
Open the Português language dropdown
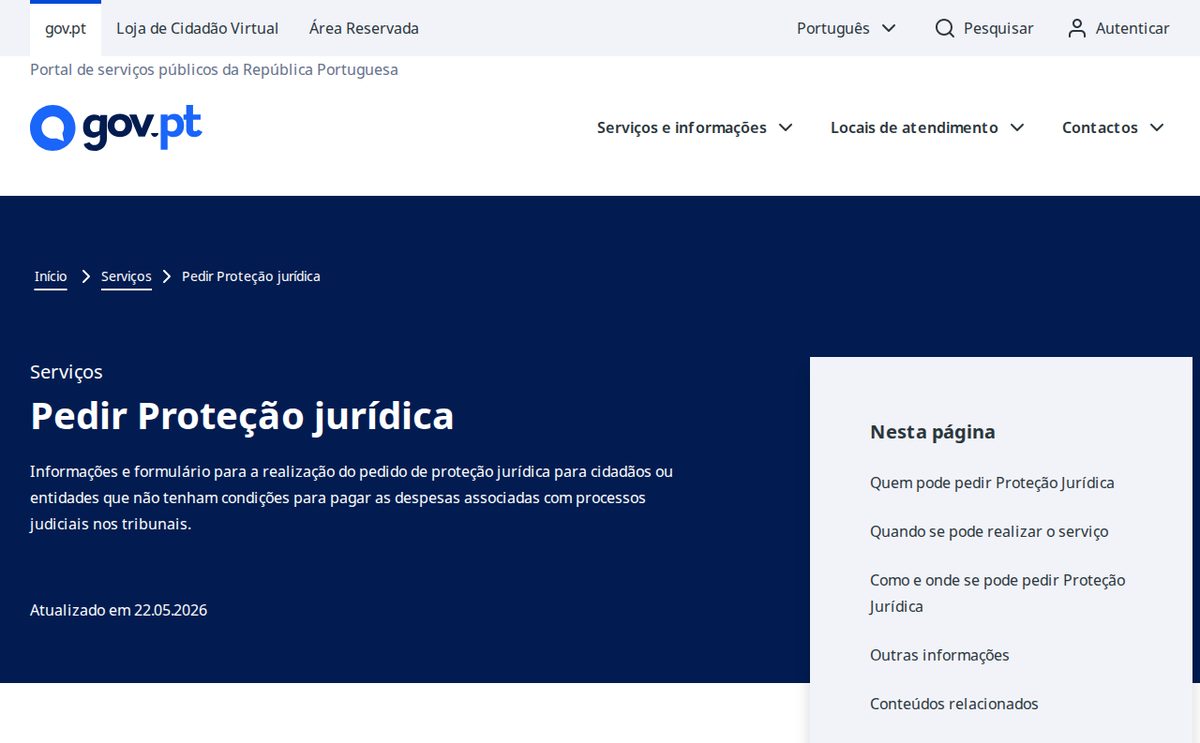point(846,28)
